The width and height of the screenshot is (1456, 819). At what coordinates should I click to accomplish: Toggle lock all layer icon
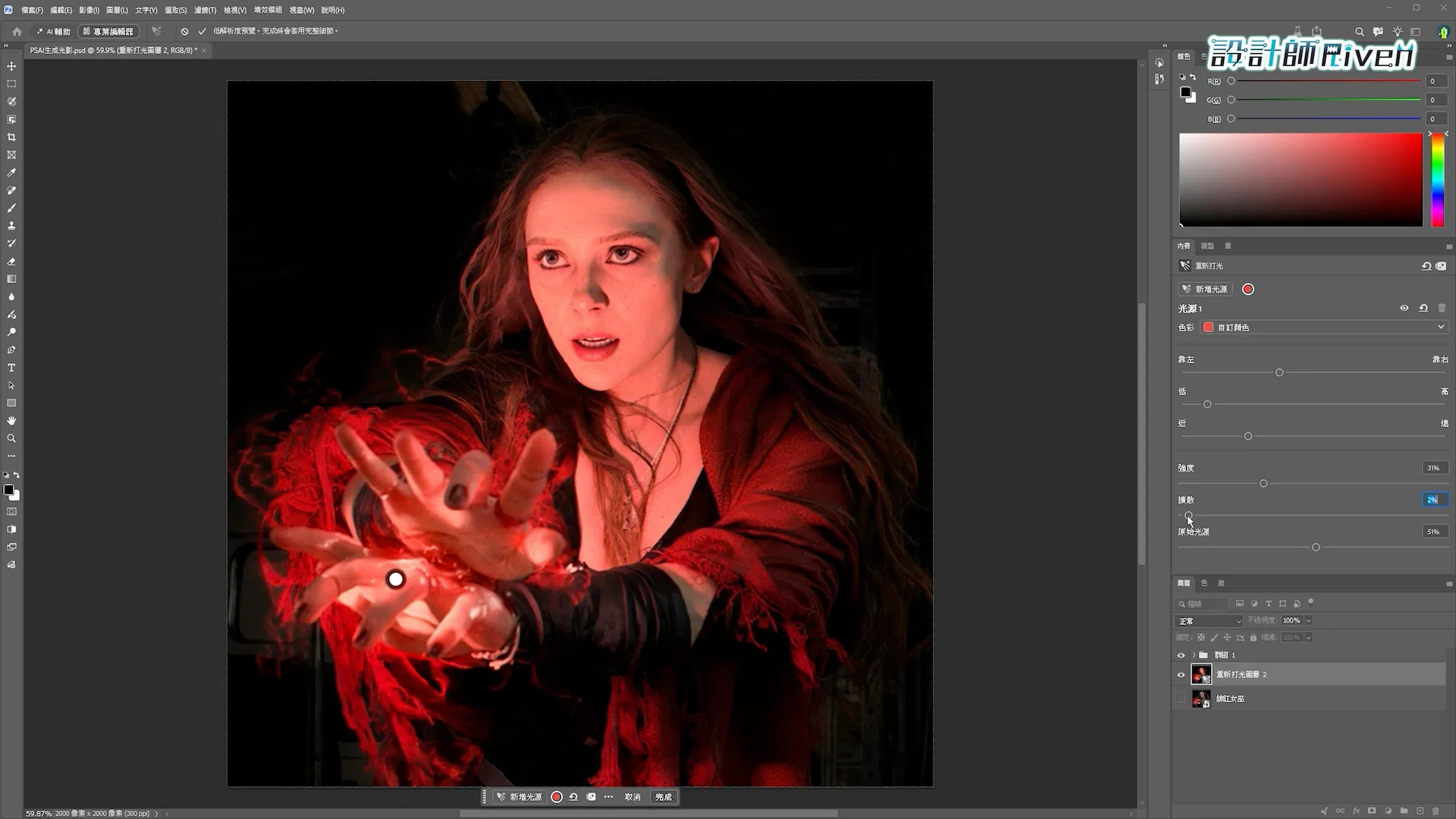coord(1254,638)
